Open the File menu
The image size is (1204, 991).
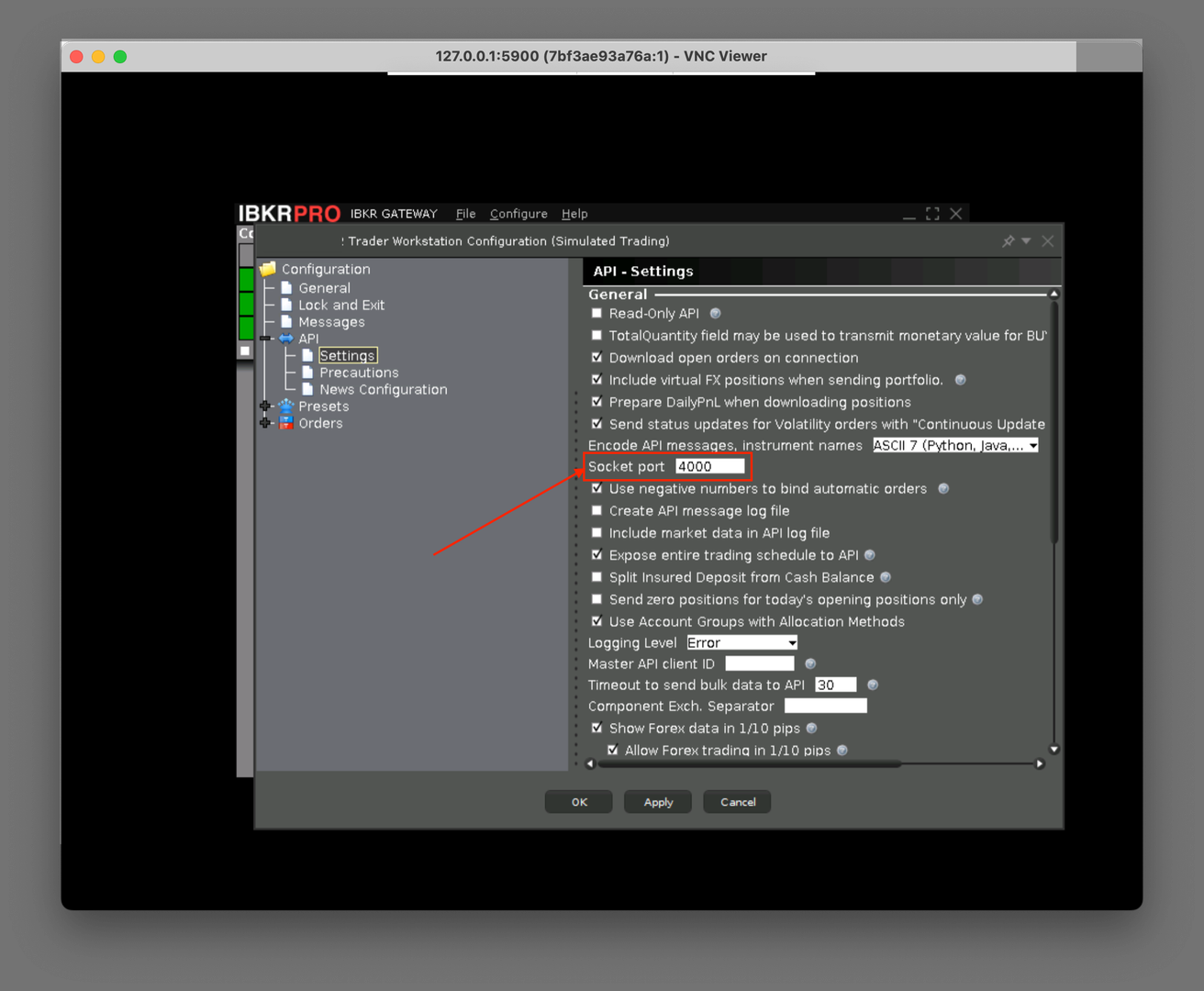point(466,214)
